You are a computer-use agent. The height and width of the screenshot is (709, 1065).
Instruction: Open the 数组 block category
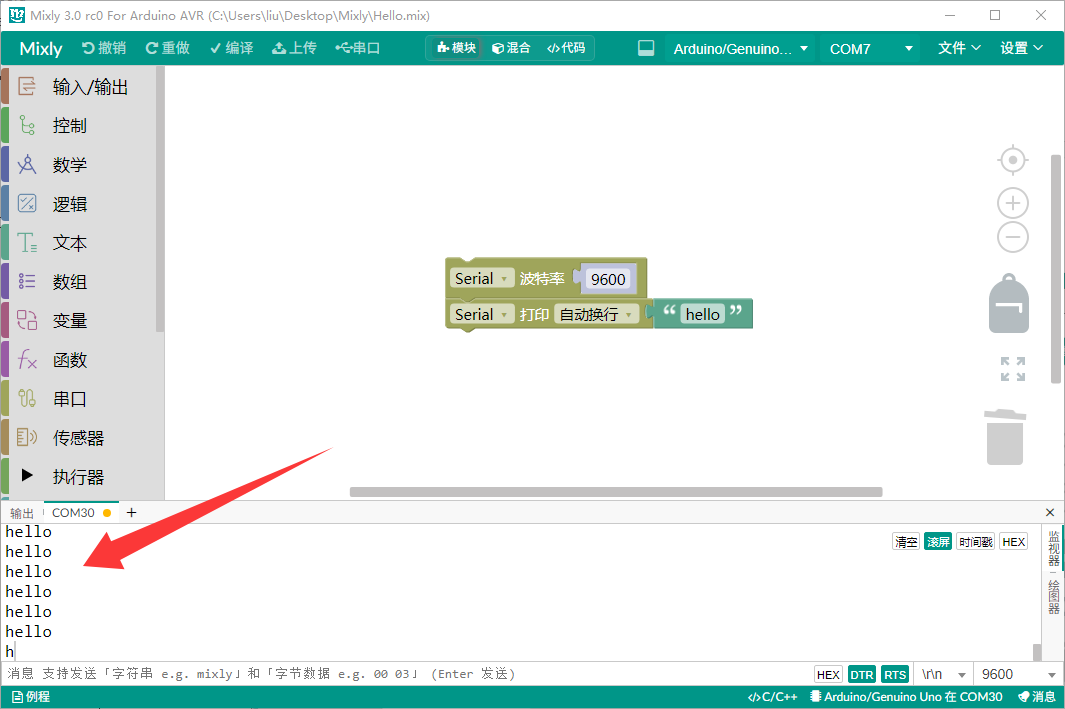(x=82, y=281)
